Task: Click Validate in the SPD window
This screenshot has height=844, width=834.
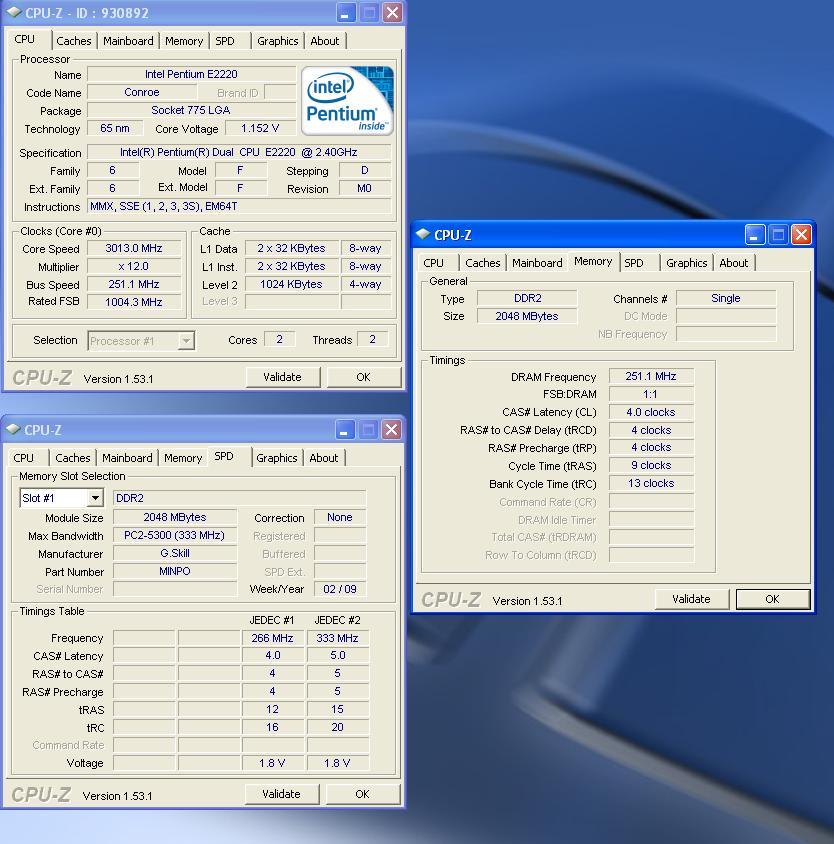Action: click(282, 794)
